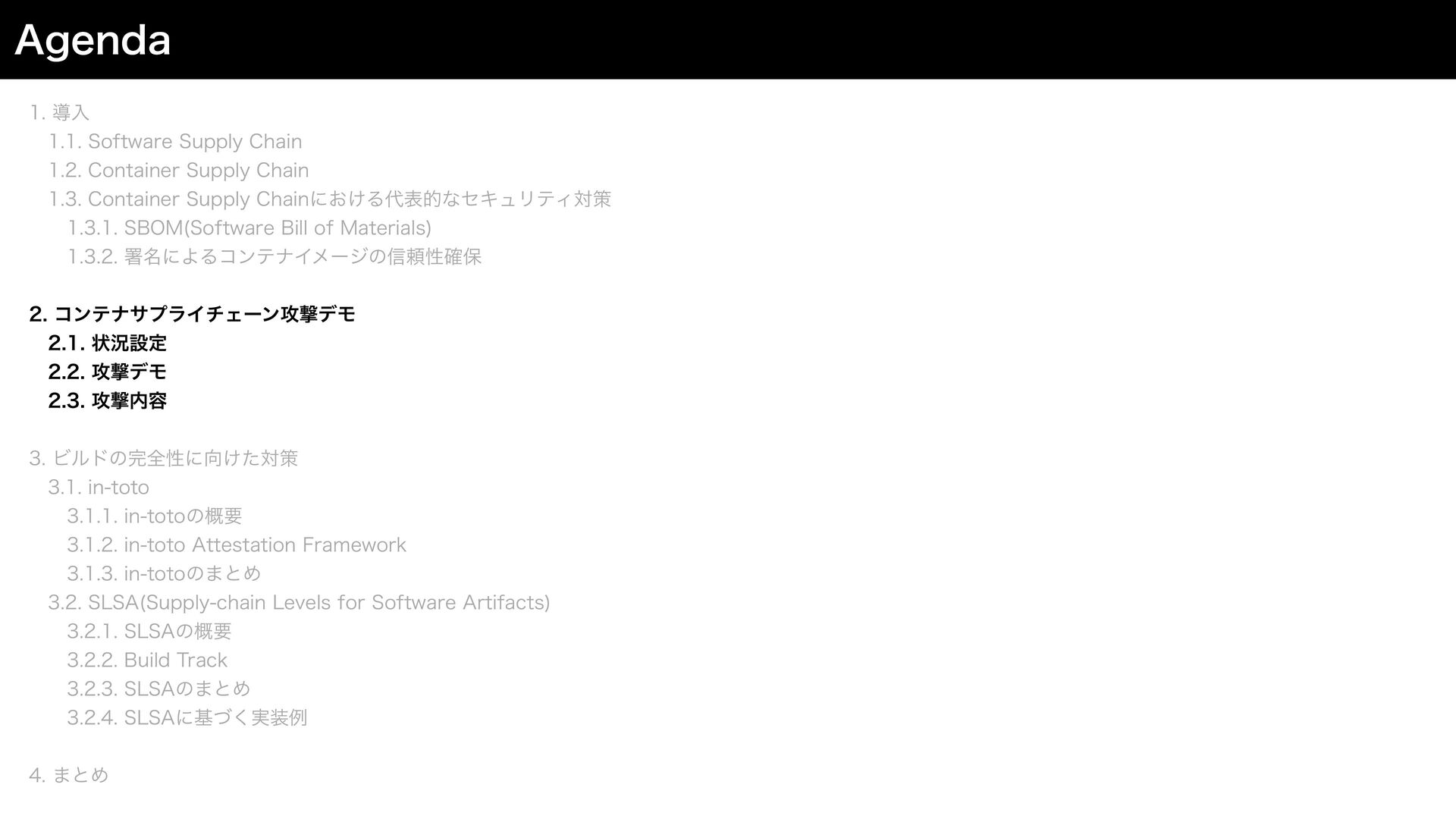
Task: Click 3.2.2. Build Track item
Action: click(147, 661)
